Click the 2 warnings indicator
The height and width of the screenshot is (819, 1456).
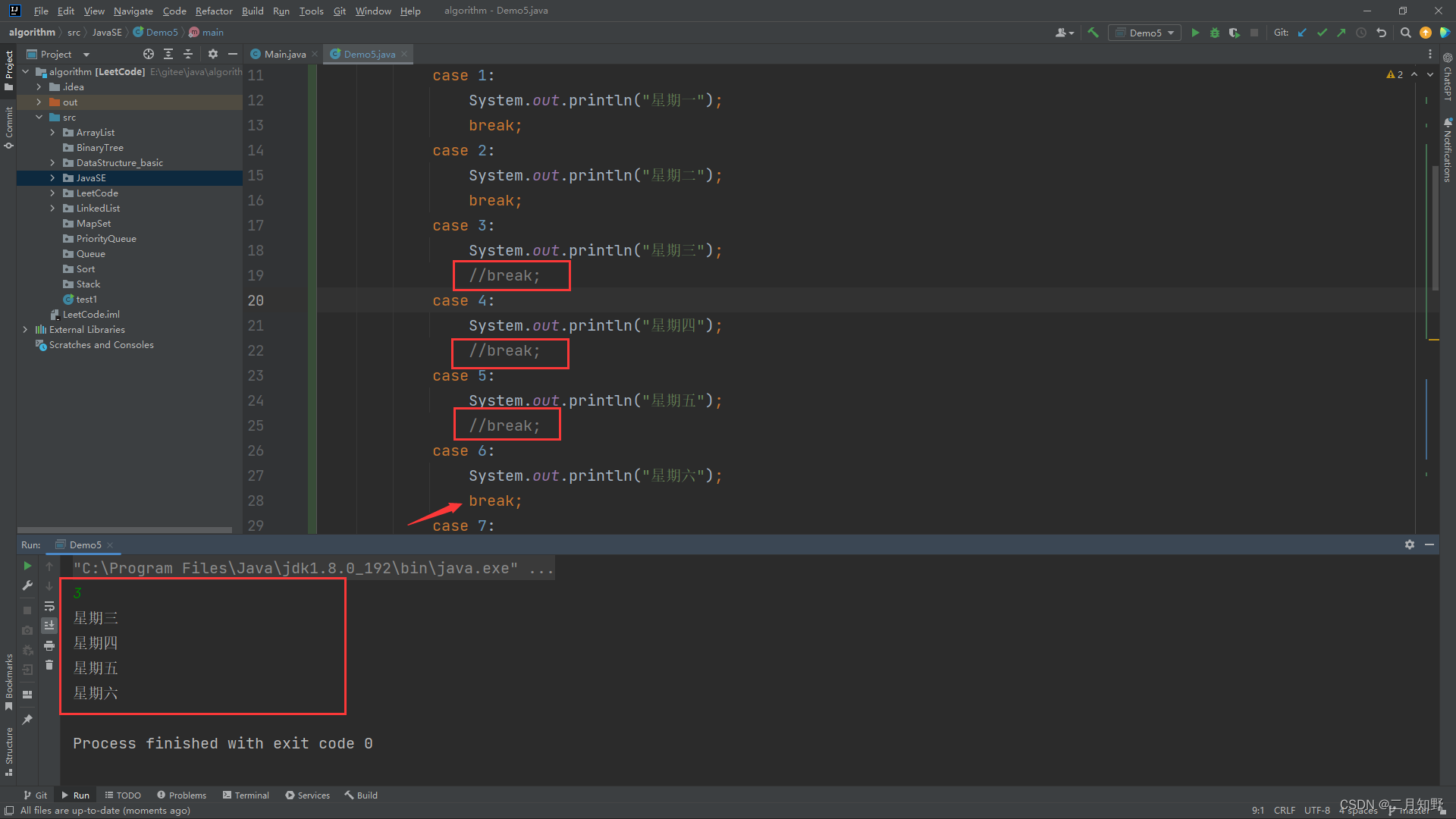1395,74
